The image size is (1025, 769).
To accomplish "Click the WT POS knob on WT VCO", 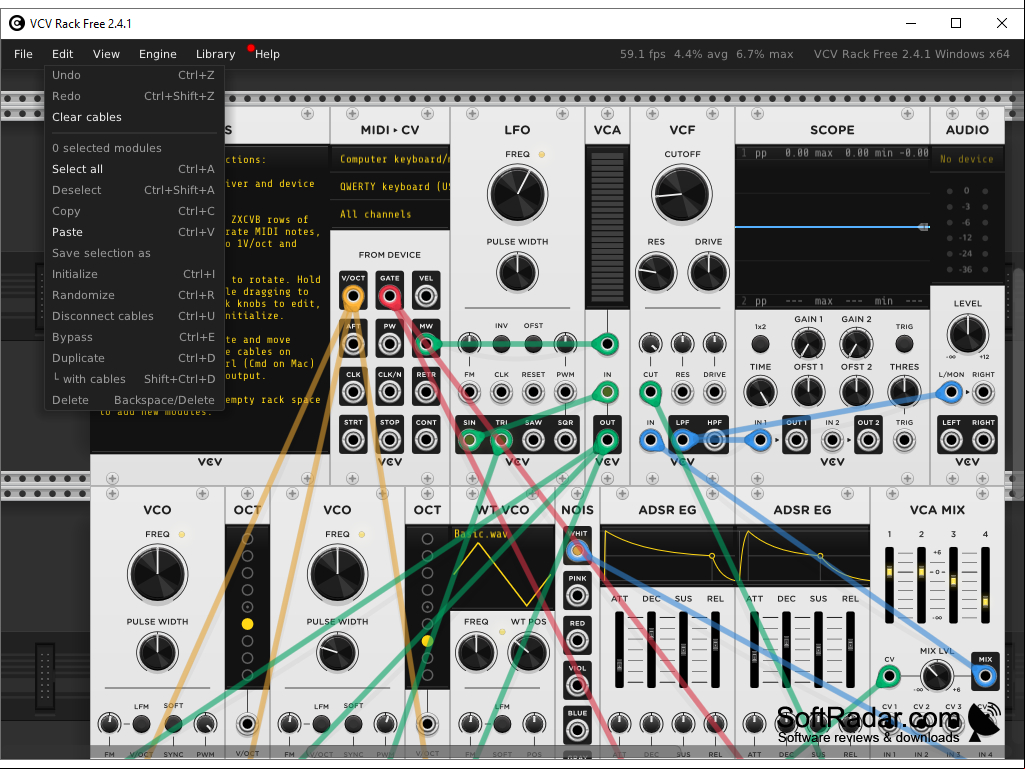I will click(528, 652).
